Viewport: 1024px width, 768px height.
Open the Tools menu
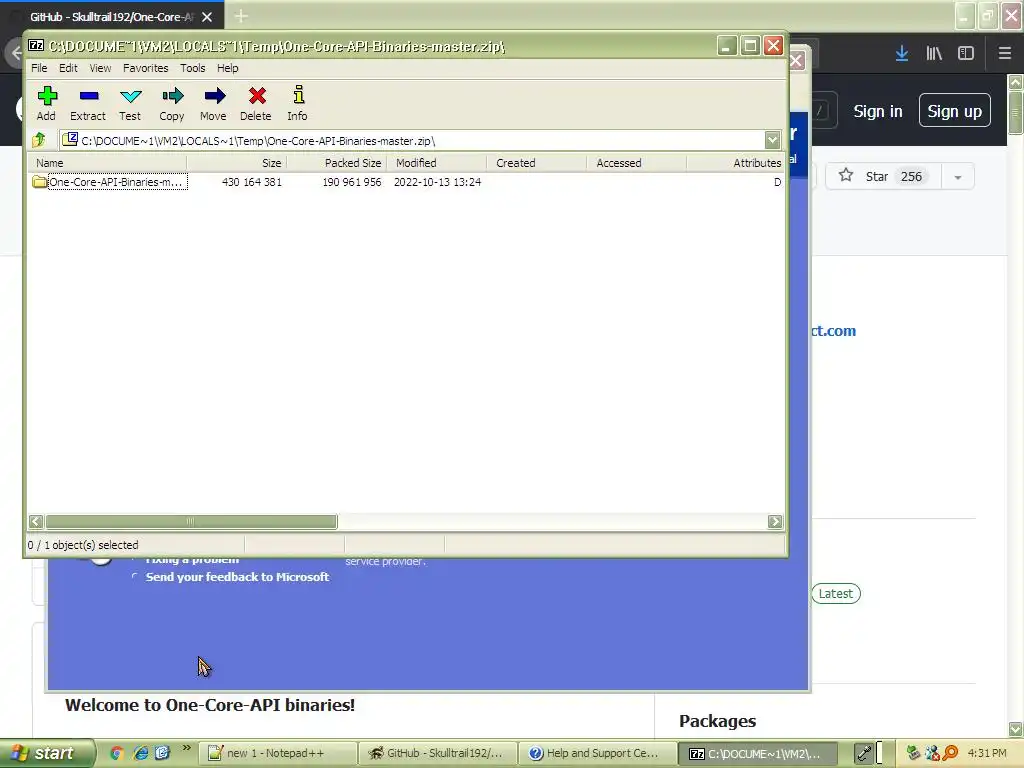tap(193, 68)
